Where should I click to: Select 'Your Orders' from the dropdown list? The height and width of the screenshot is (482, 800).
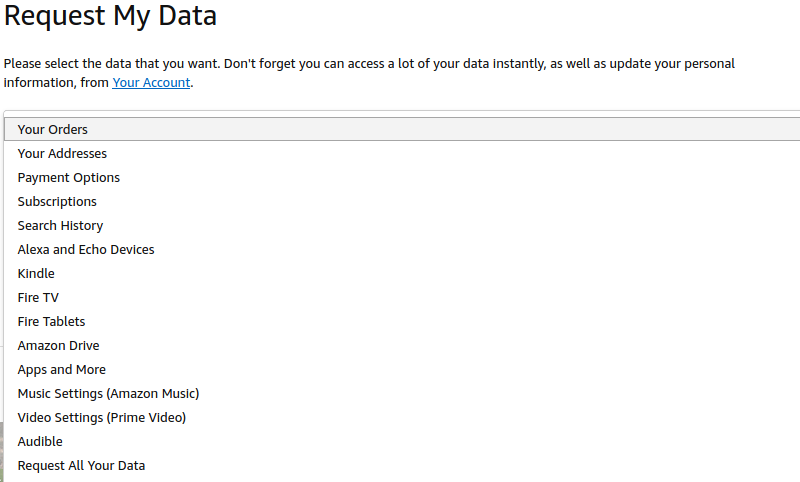tap(53, 130)
